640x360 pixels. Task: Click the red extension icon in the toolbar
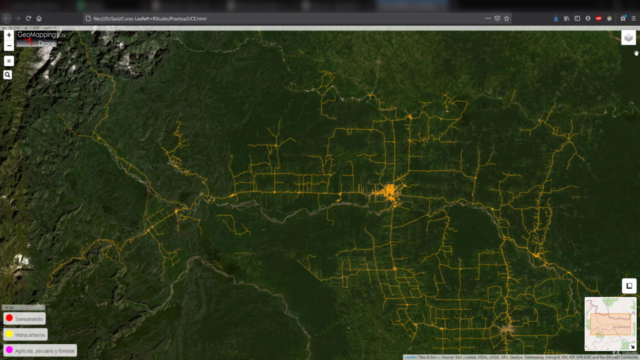click(x=598, y=18)
